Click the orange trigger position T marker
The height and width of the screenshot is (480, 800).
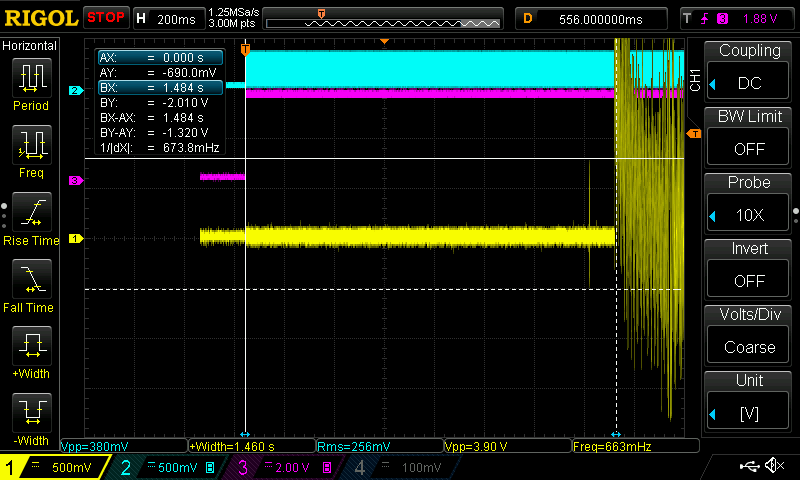[245, 49]
